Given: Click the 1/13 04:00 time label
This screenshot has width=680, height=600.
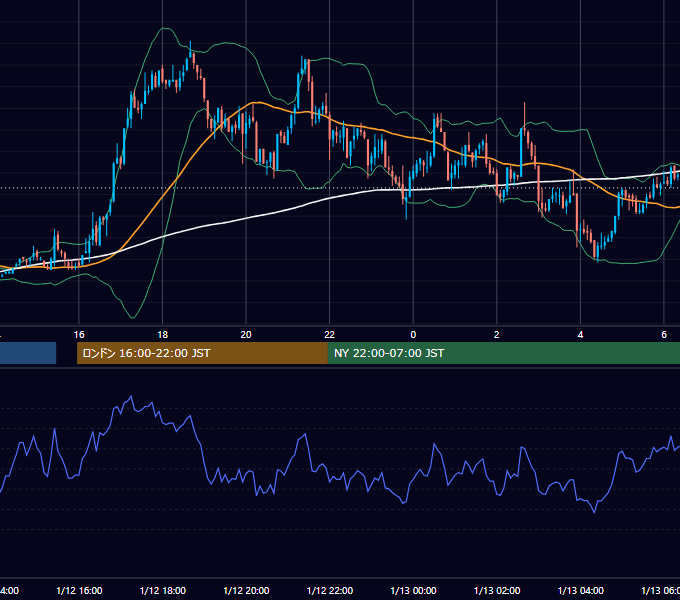Looking at the screenshot, I should tap(580, 590).
